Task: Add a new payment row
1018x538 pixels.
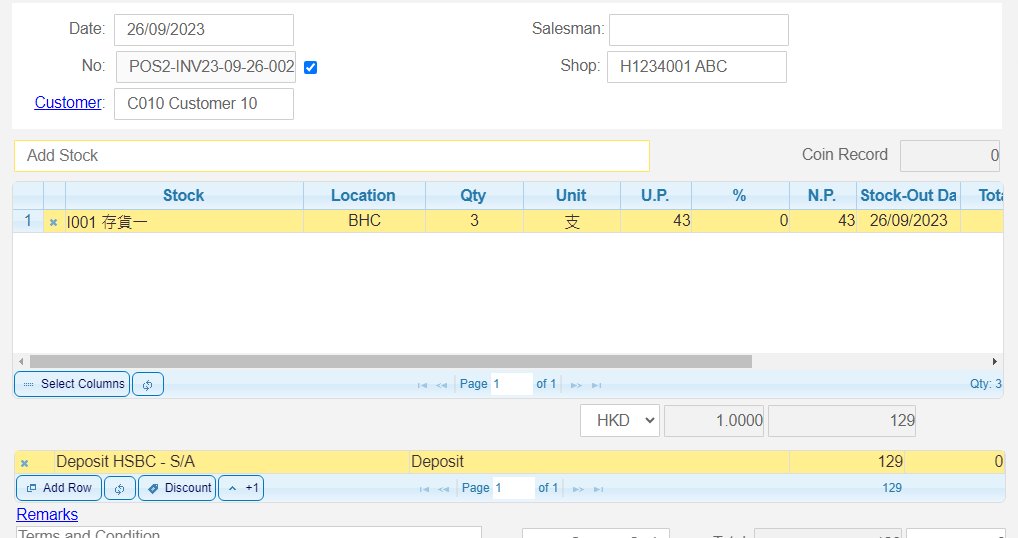Action: 58,488
